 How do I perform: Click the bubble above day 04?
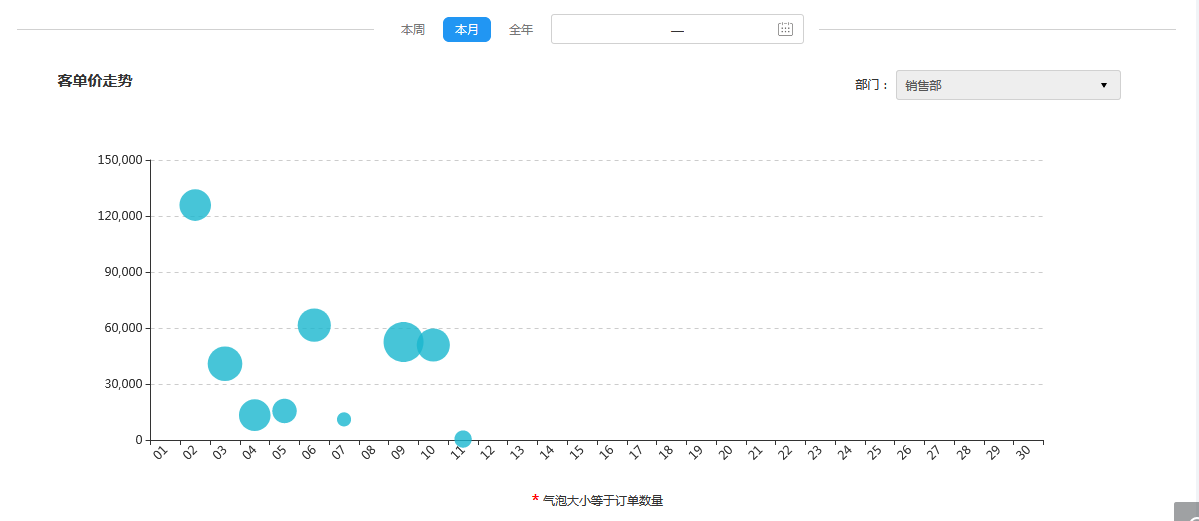(255, 415)
